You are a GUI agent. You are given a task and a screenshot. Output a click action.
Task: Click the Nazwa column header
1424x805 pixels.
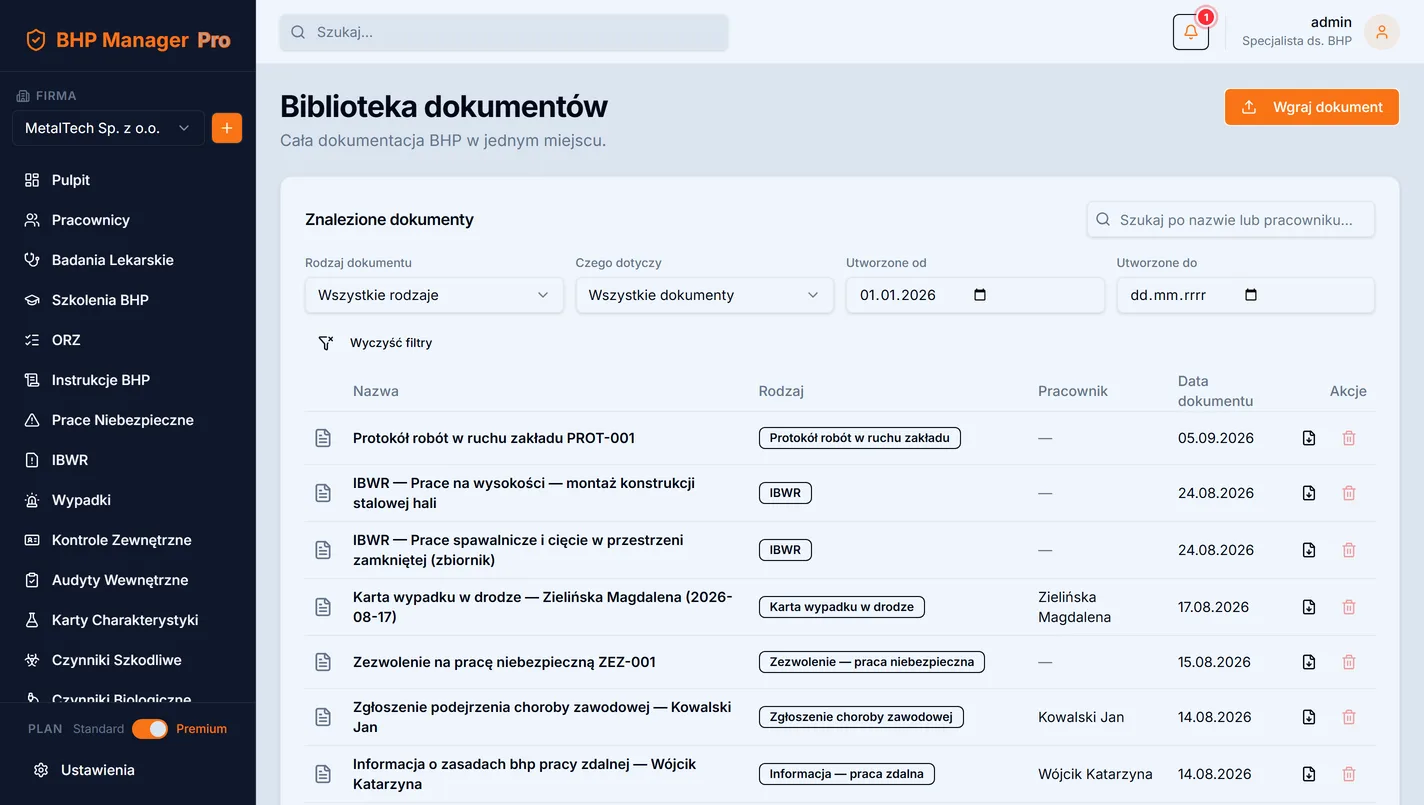tap(376, 391)
